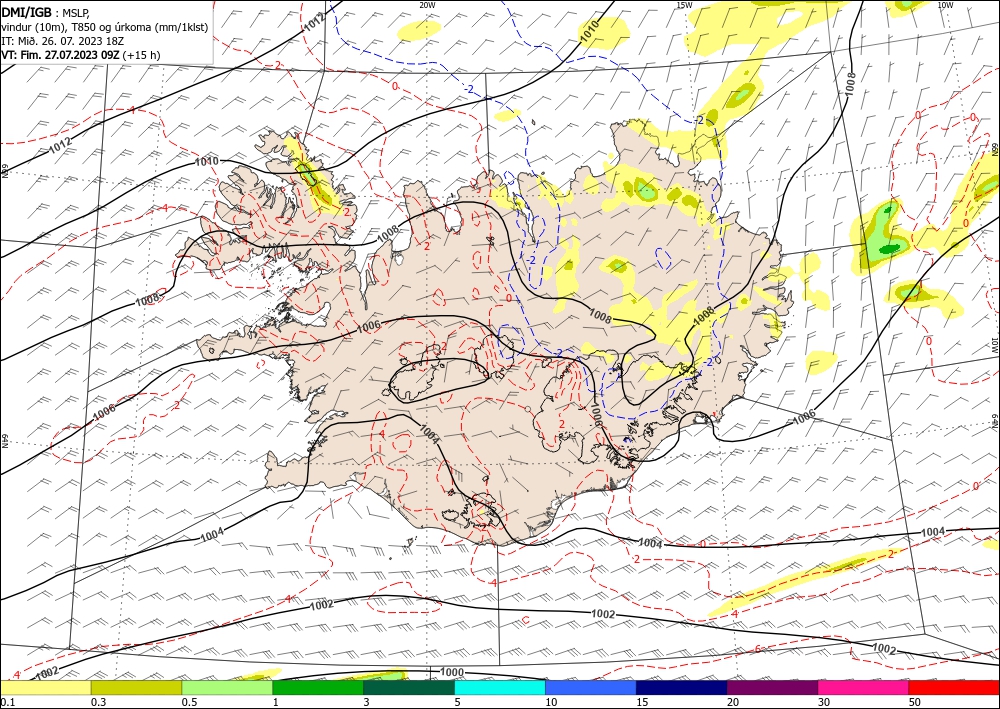Viewport: 1000px width, 709px height.
Task: Click the "20W" longitude label
Action: point(427,5)
